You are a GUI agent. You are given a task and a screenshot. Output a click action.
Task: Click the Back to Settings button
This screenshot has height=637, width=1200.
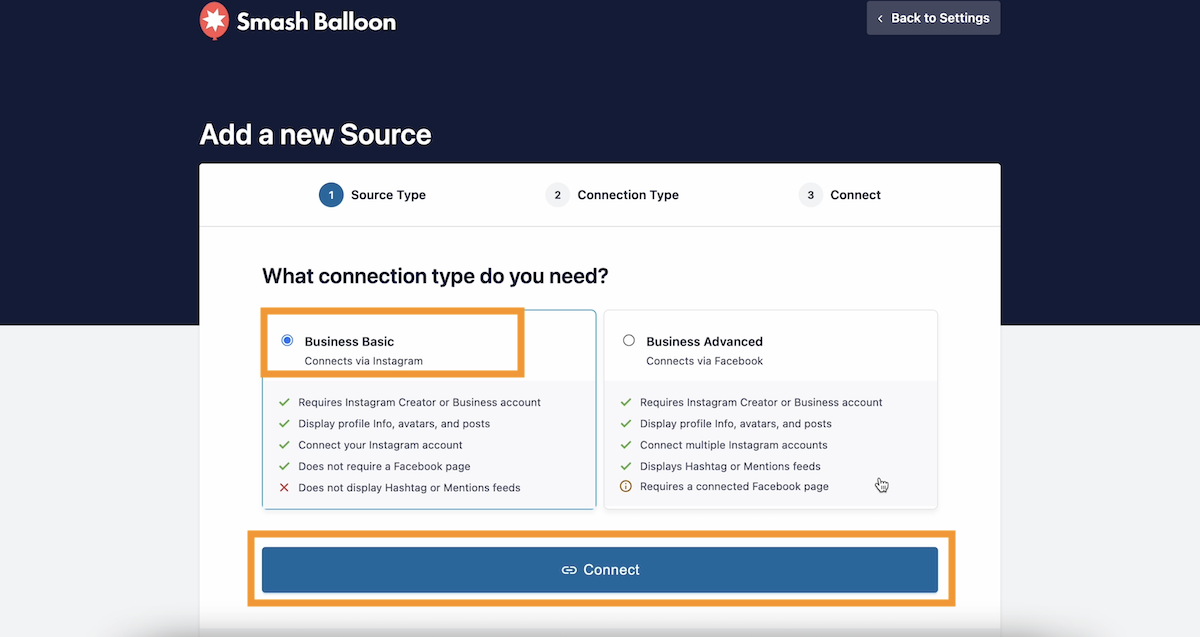933,18
